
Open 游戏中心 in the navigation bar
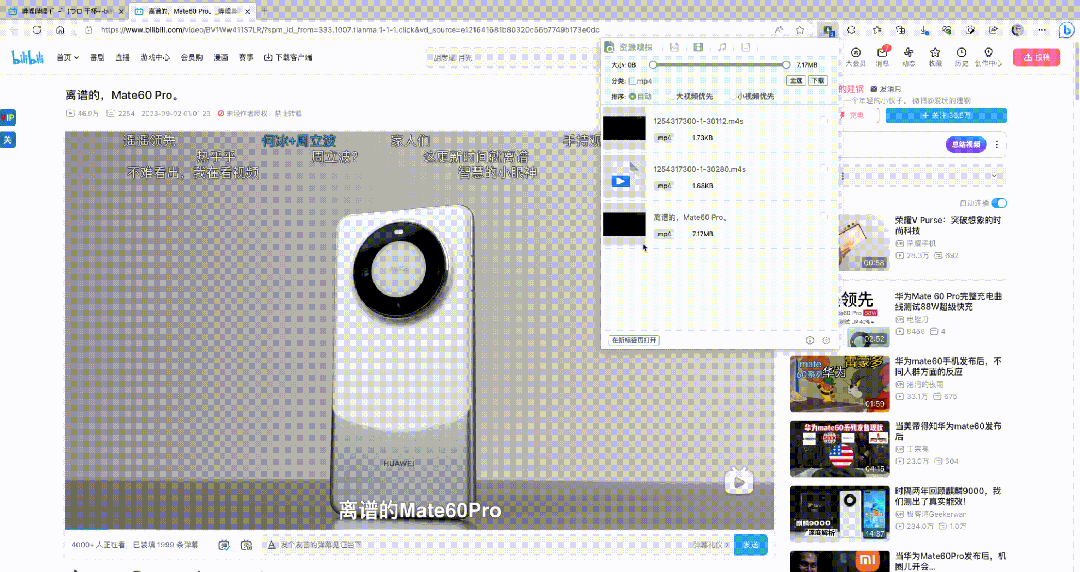click(x=155, y=58)
